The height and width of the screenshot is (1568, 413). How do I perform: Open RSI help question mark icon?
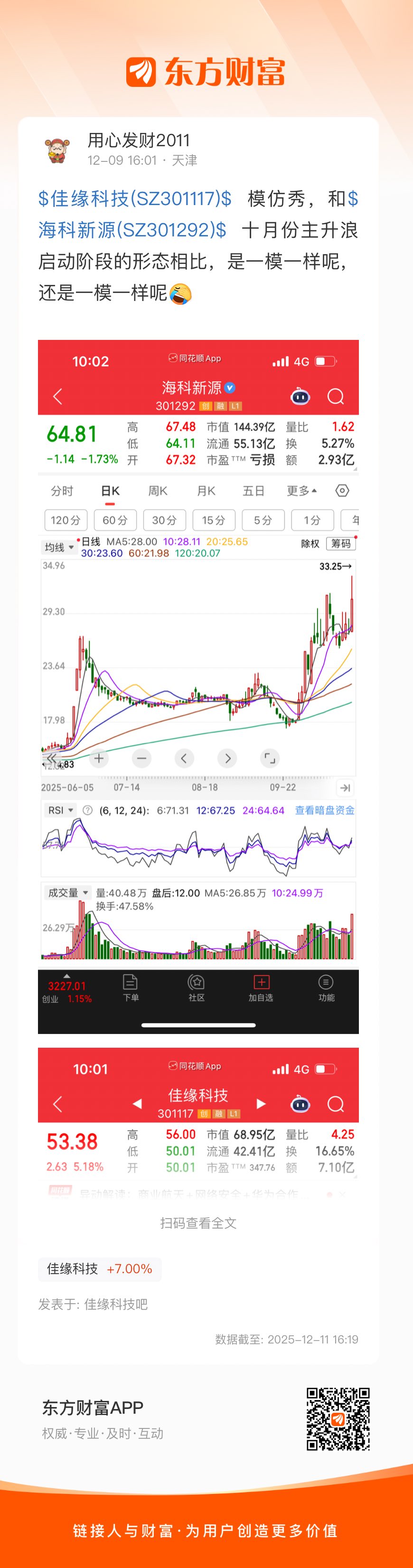pyautogui.click(x=88, y=810)
